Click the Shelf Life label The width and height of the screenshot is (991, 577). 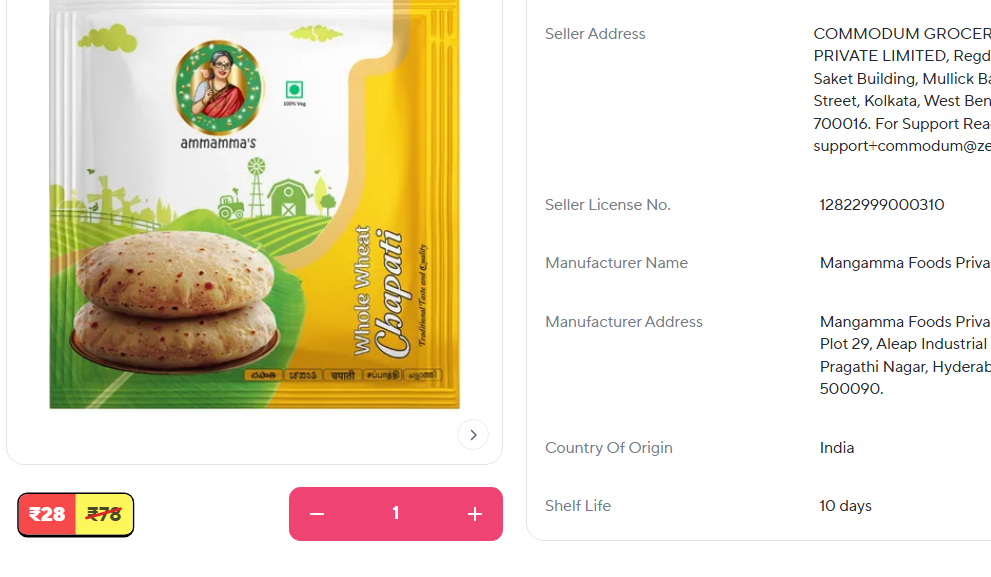click(x=578, y=506)
